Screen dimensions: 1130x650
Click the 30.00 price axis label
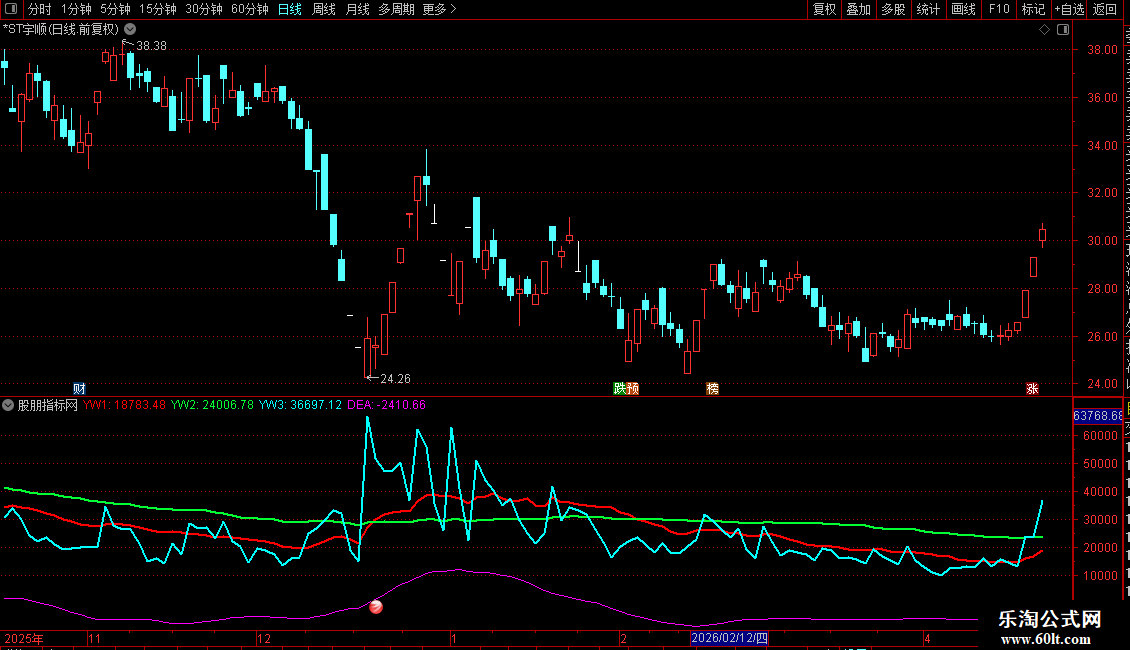point(1102,241)
